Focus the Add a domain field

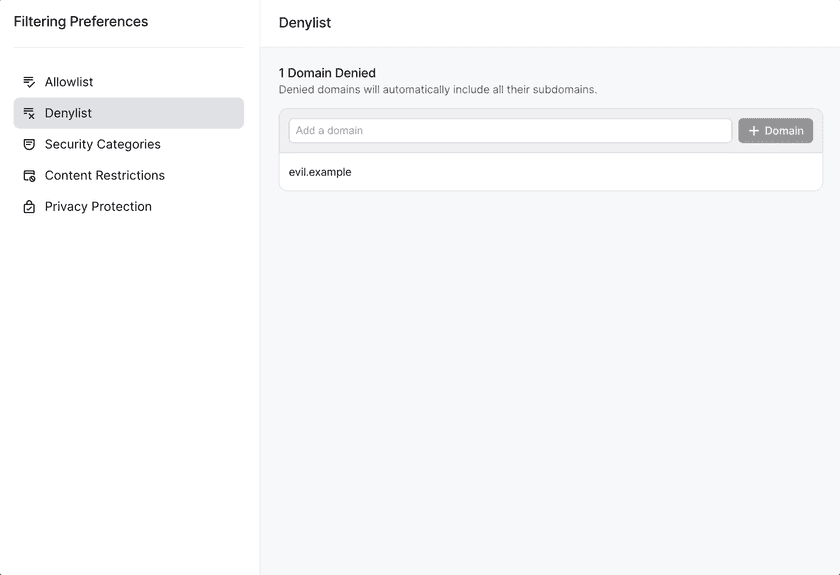tap(510, 131)
